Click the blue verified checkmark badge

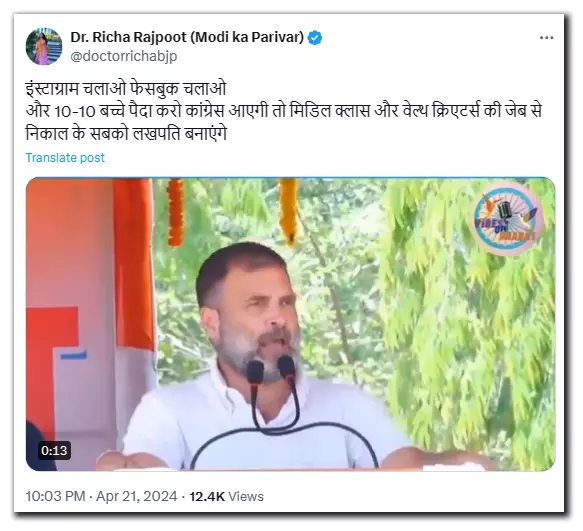click(315, 38)
